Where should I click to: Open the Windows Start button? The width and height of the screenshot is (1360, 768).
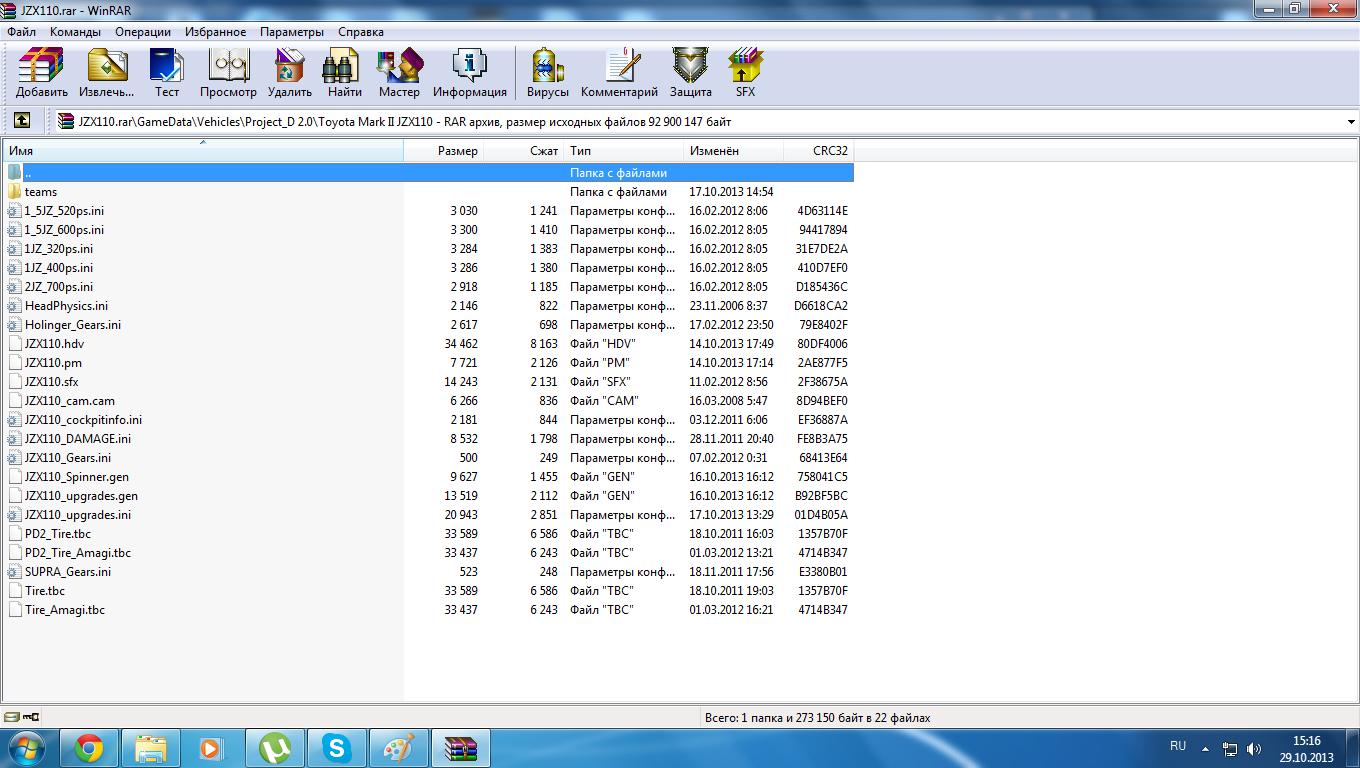(x=27, y=748)
